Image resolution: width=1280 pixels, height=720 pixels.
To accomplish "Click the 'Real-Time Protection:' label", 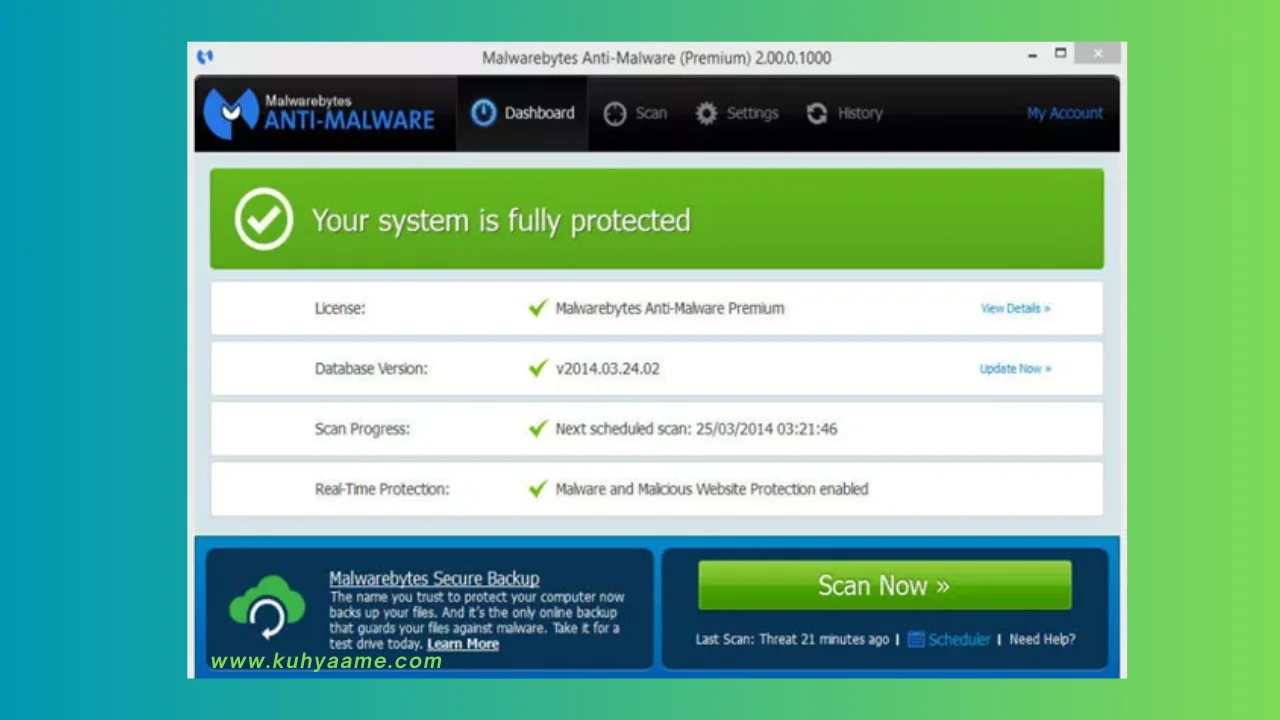I will (382, 488).
